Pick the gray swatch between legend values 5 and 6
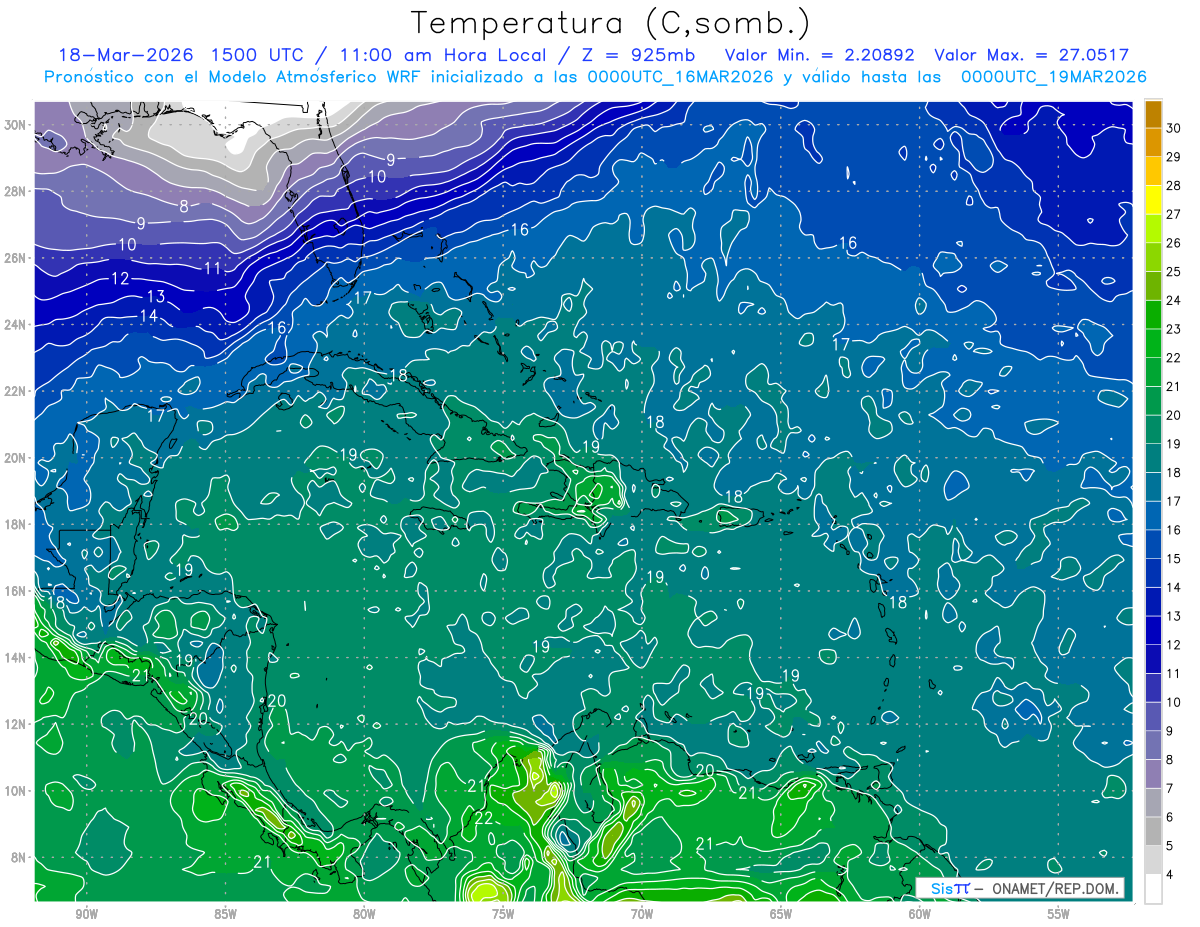Screen dimensions: 1200x927 coord(1153,832)
